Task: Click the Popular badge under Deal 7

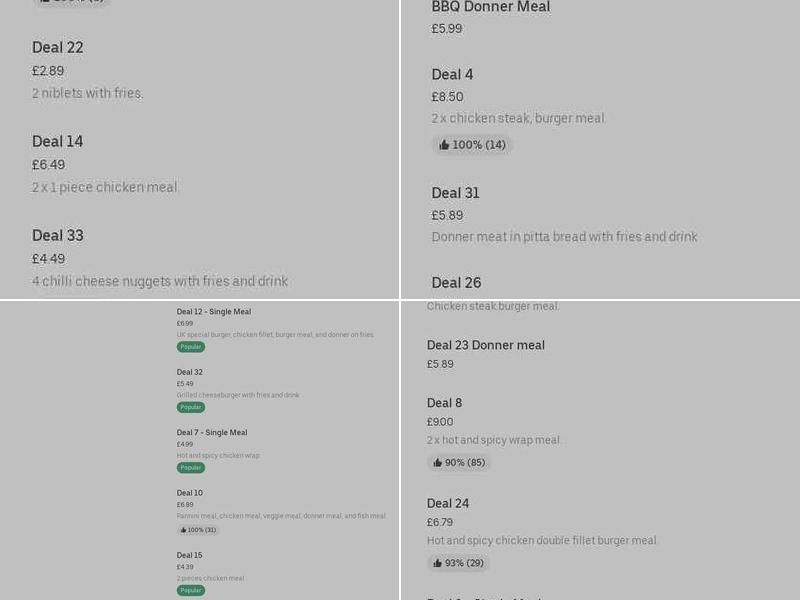Action: [191, 467]
